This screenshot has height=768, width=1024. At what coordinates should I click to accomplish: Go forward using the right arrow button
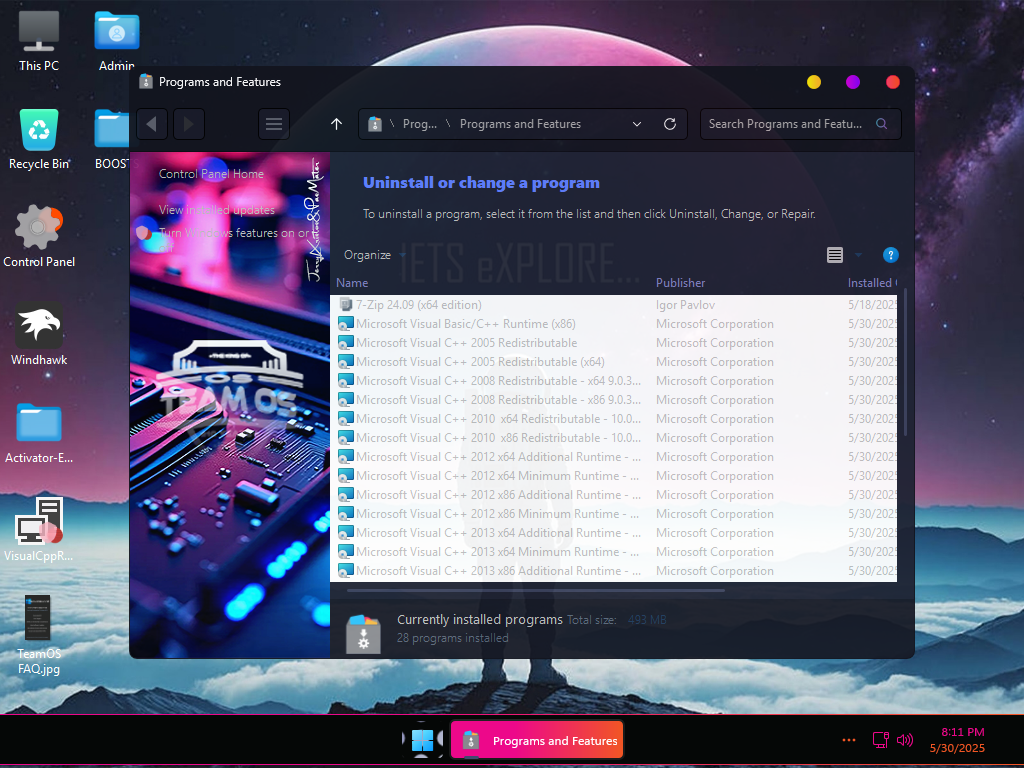coord(189,124)
